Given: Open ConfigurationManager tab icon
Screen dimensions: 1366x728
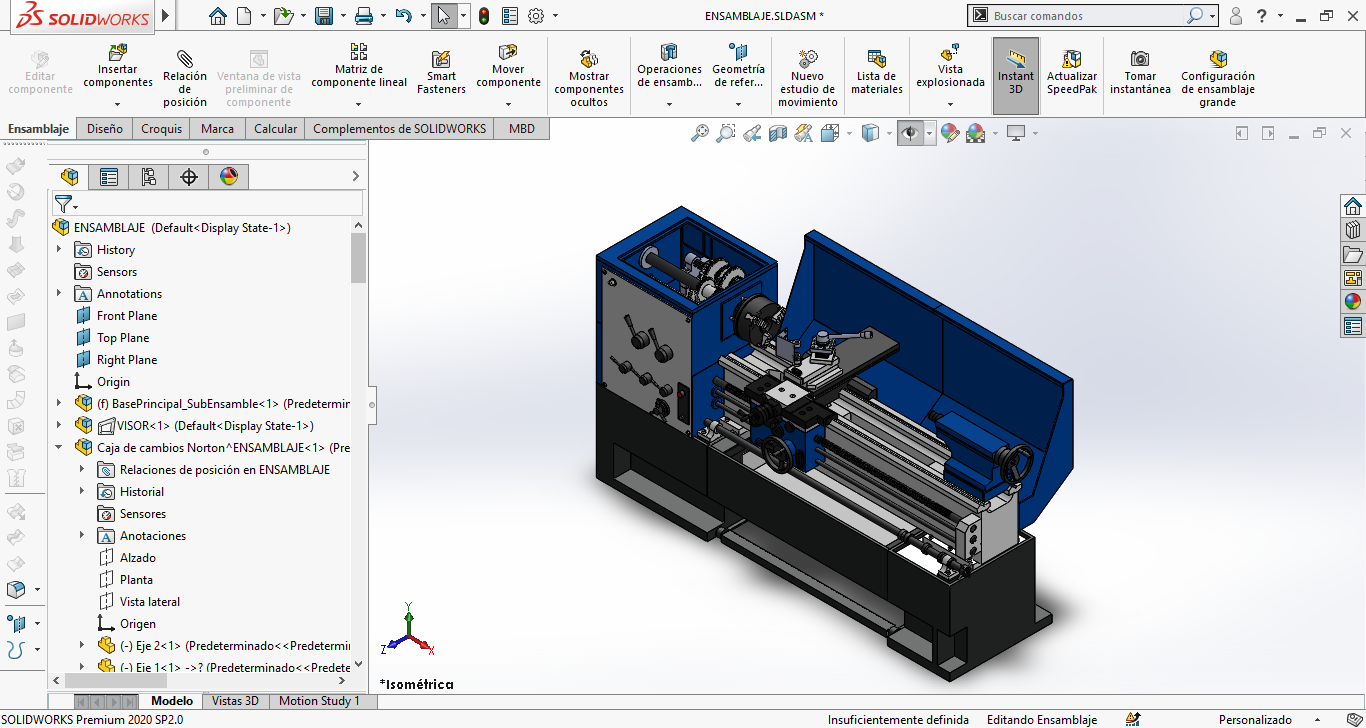Looking at the screenshot, I should point(149,177).
